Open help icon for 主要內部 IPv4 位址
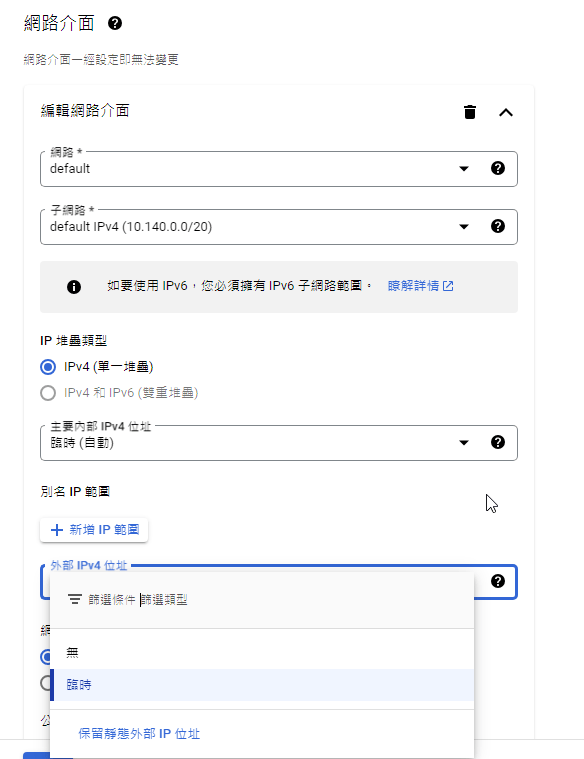Screen dimensions: 584x759 [x=498, y=442]
